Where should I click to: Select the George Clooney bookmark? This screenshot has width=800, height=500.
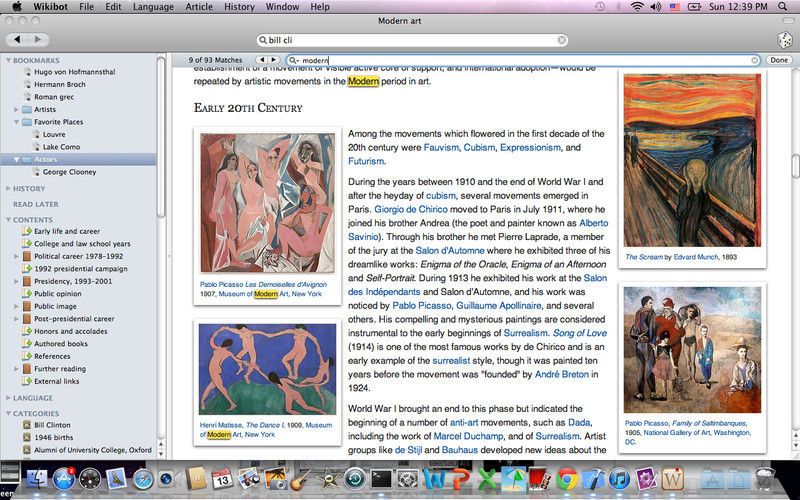coord(69,172)
